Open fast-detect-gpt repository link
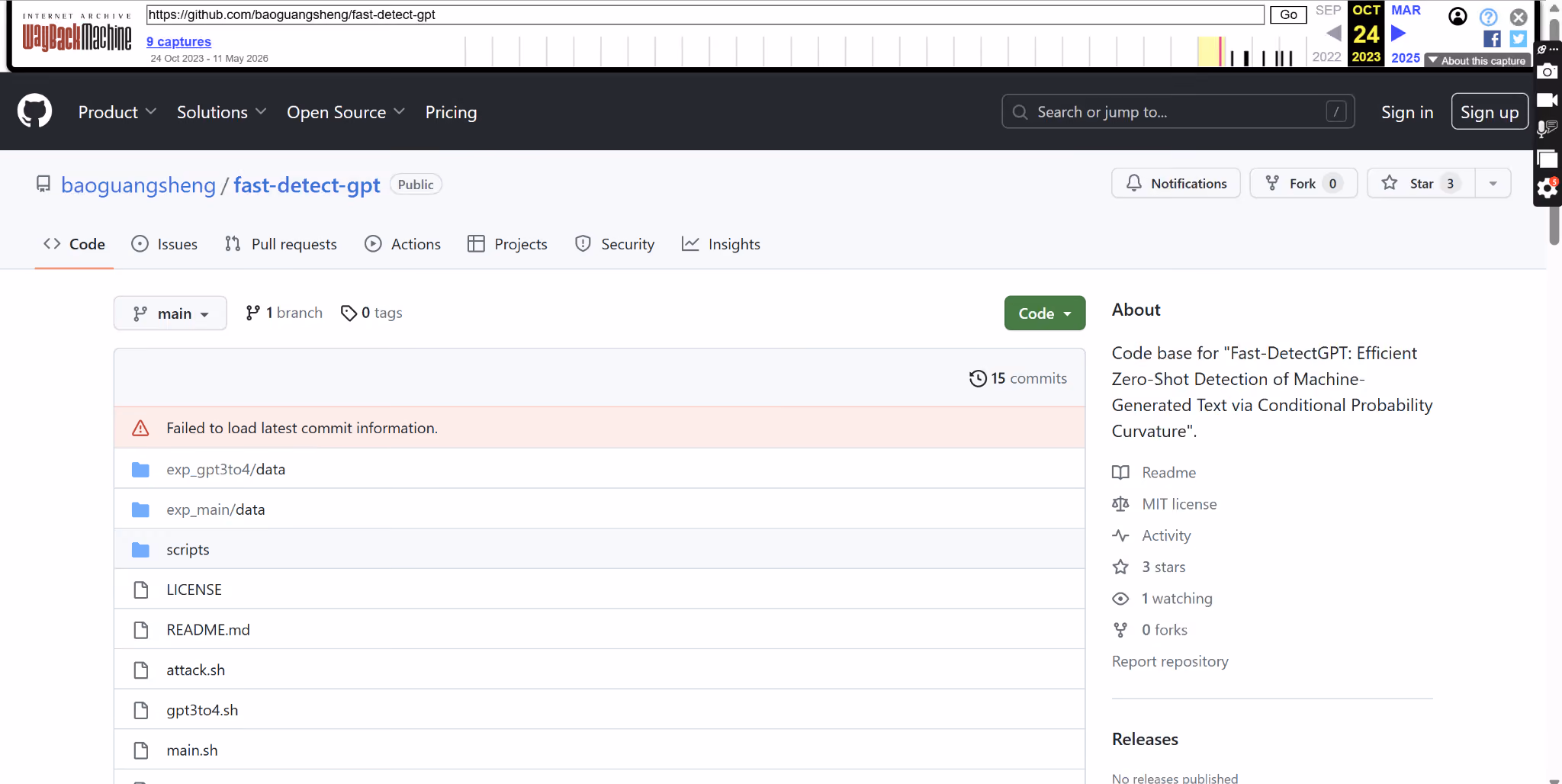 307,185
